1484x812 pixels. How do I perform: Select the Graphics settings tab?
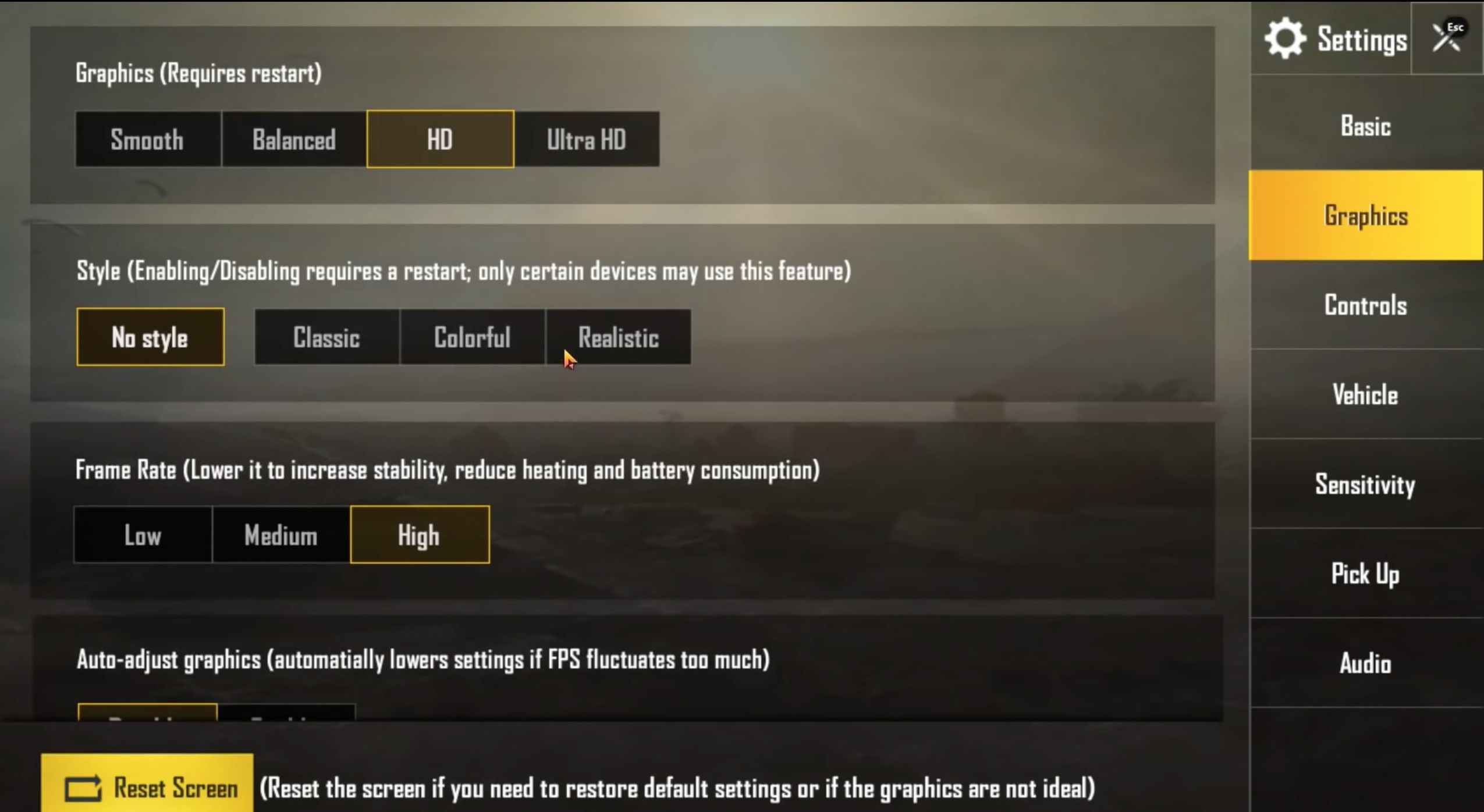point(1366,216)
